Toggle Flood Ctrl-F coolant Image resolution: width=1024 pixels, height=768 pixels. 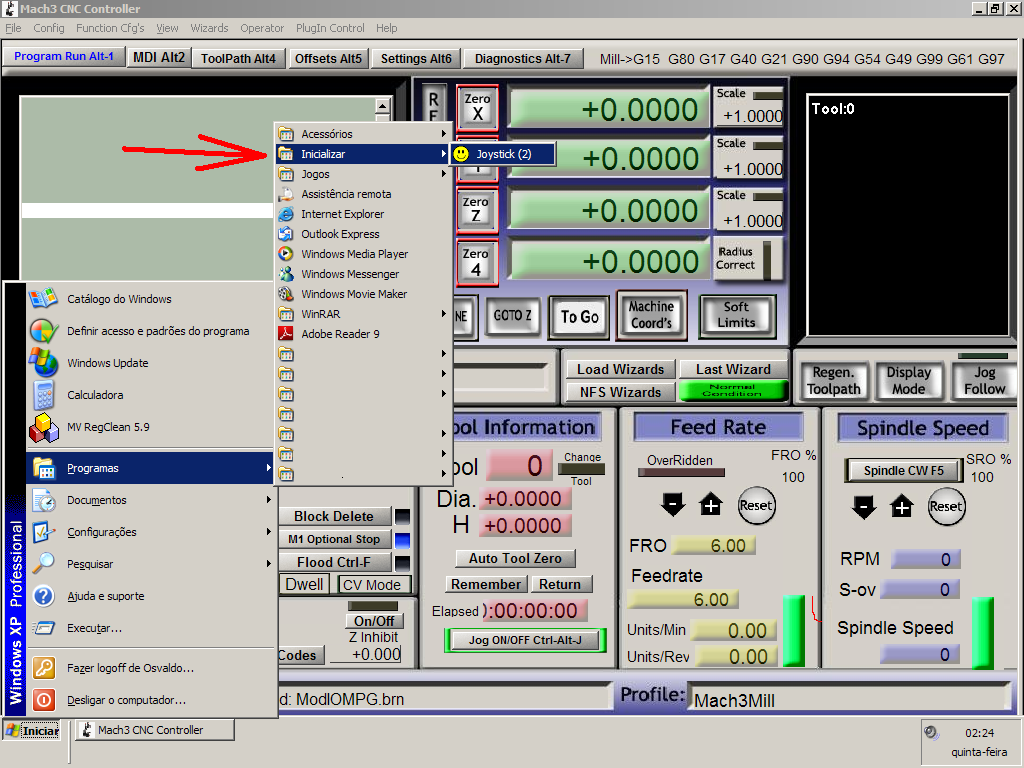tap(334, 562)
